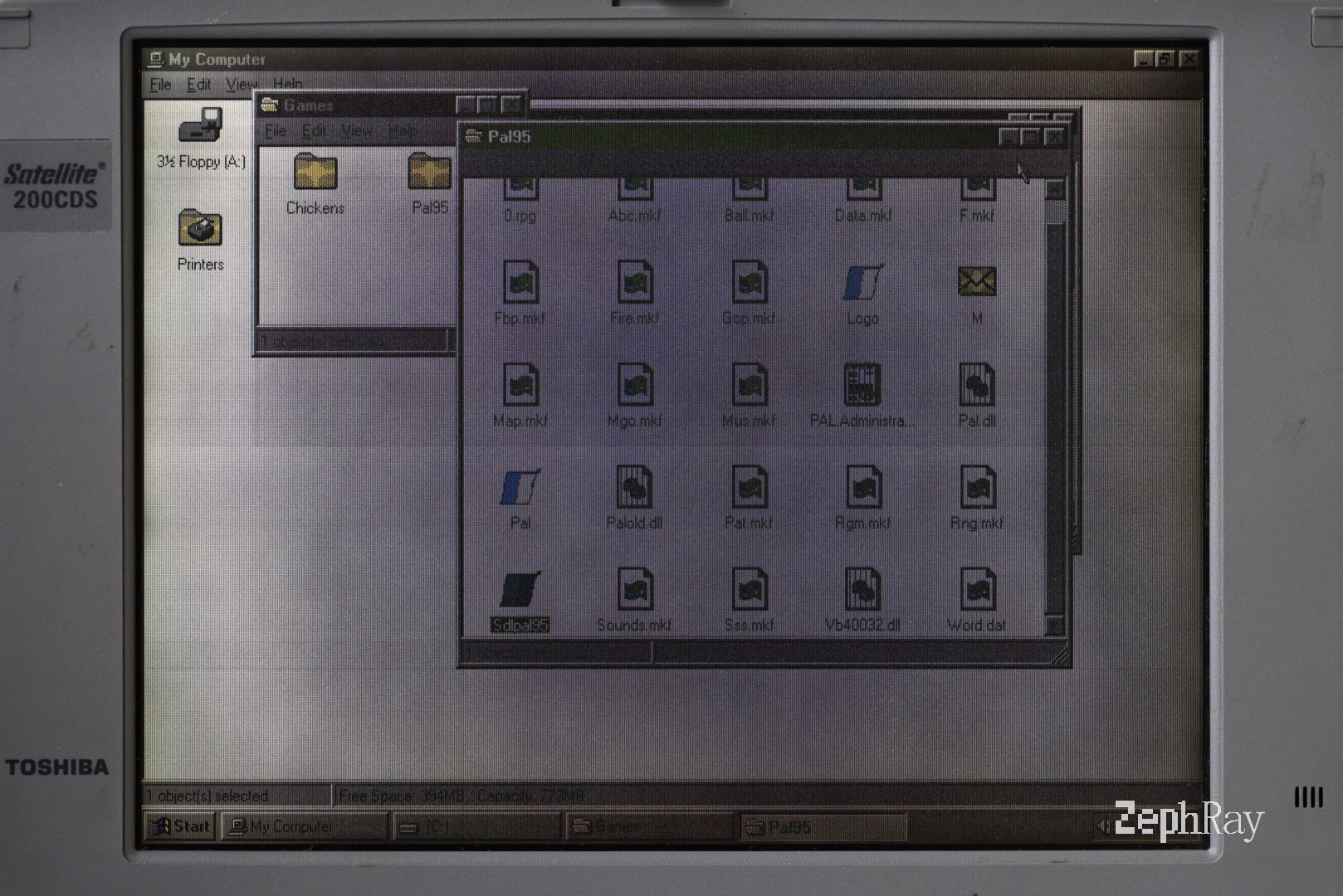Screen dimensions: 1343x896
Task: Open View menu in My Computer window
Action: tap(242, 85)
